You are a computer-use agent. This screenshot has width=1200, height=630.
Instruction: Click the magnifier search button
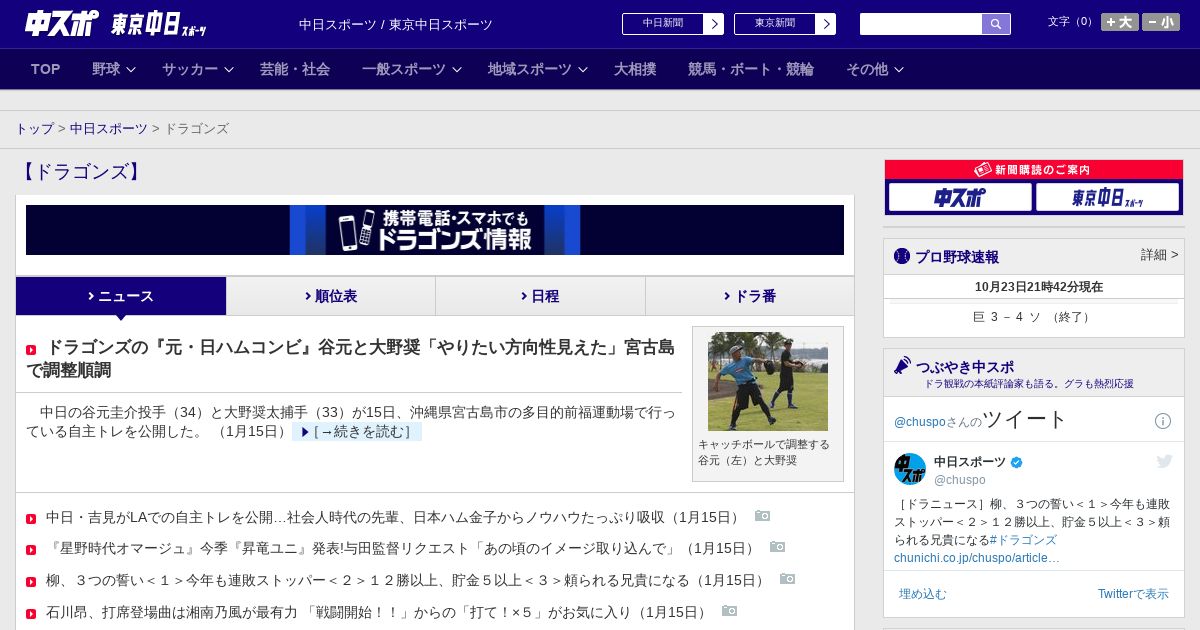coord(996,24)
